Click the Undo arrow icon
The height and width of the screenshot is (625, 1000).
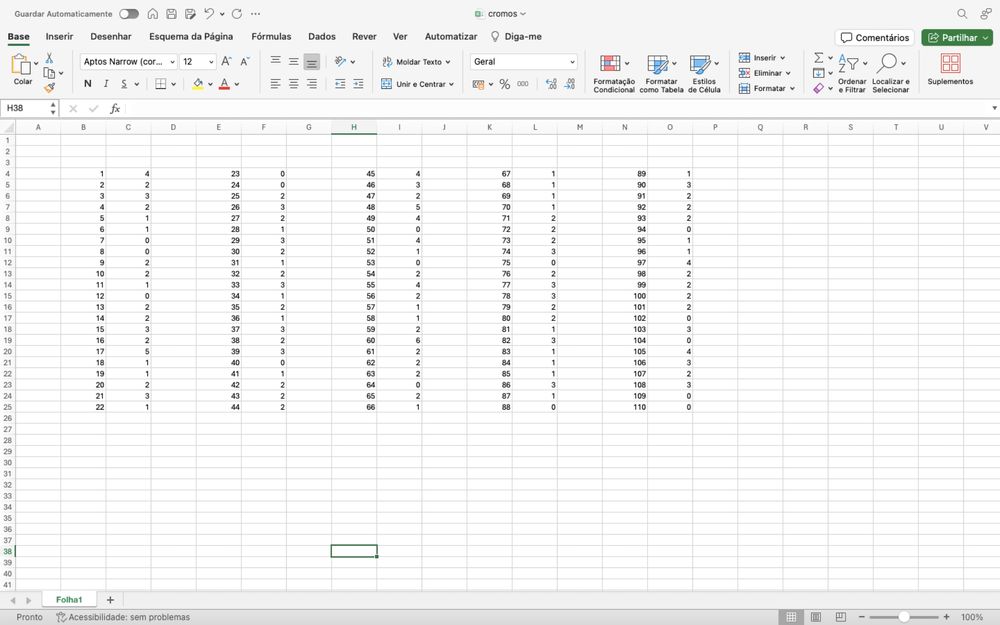click(x=209, y=13)
